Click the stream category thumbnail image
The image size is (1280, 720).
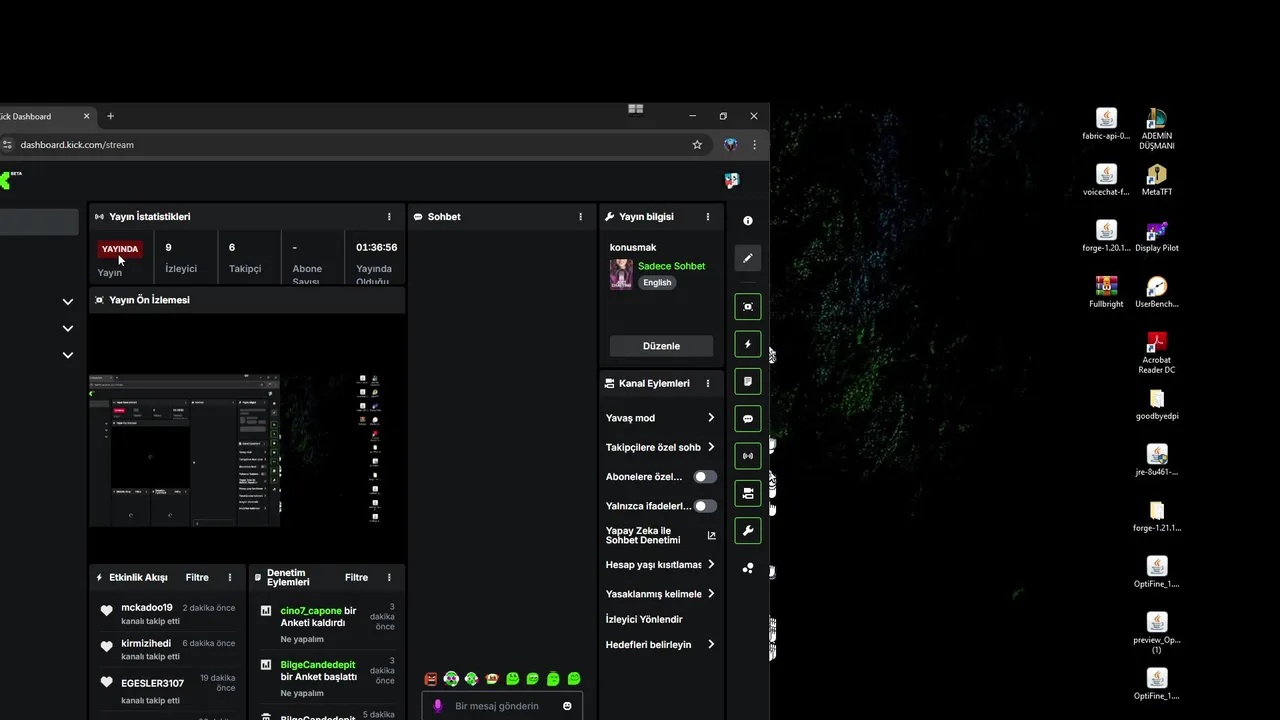click(x=621, y=275)
